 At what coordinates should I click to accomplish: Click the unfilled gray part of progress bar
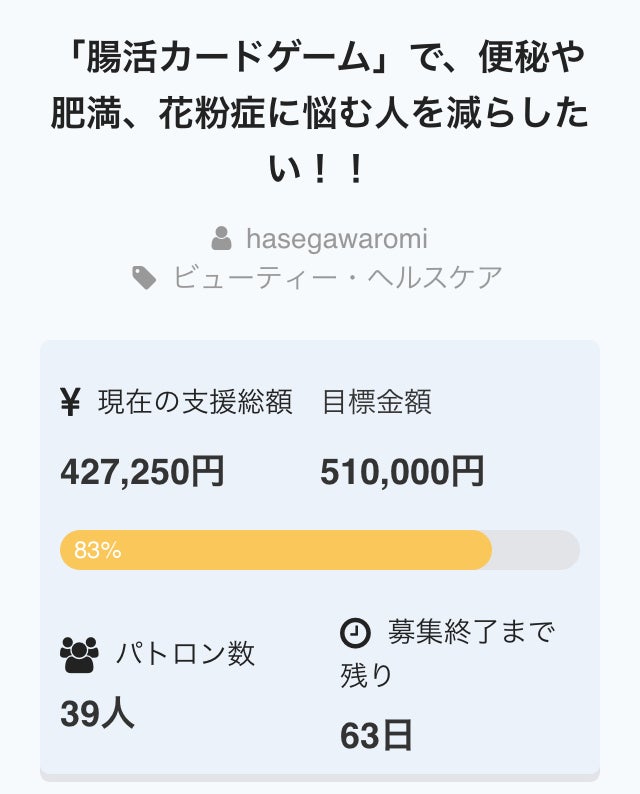pyautogui.click(x=536, y=550)
